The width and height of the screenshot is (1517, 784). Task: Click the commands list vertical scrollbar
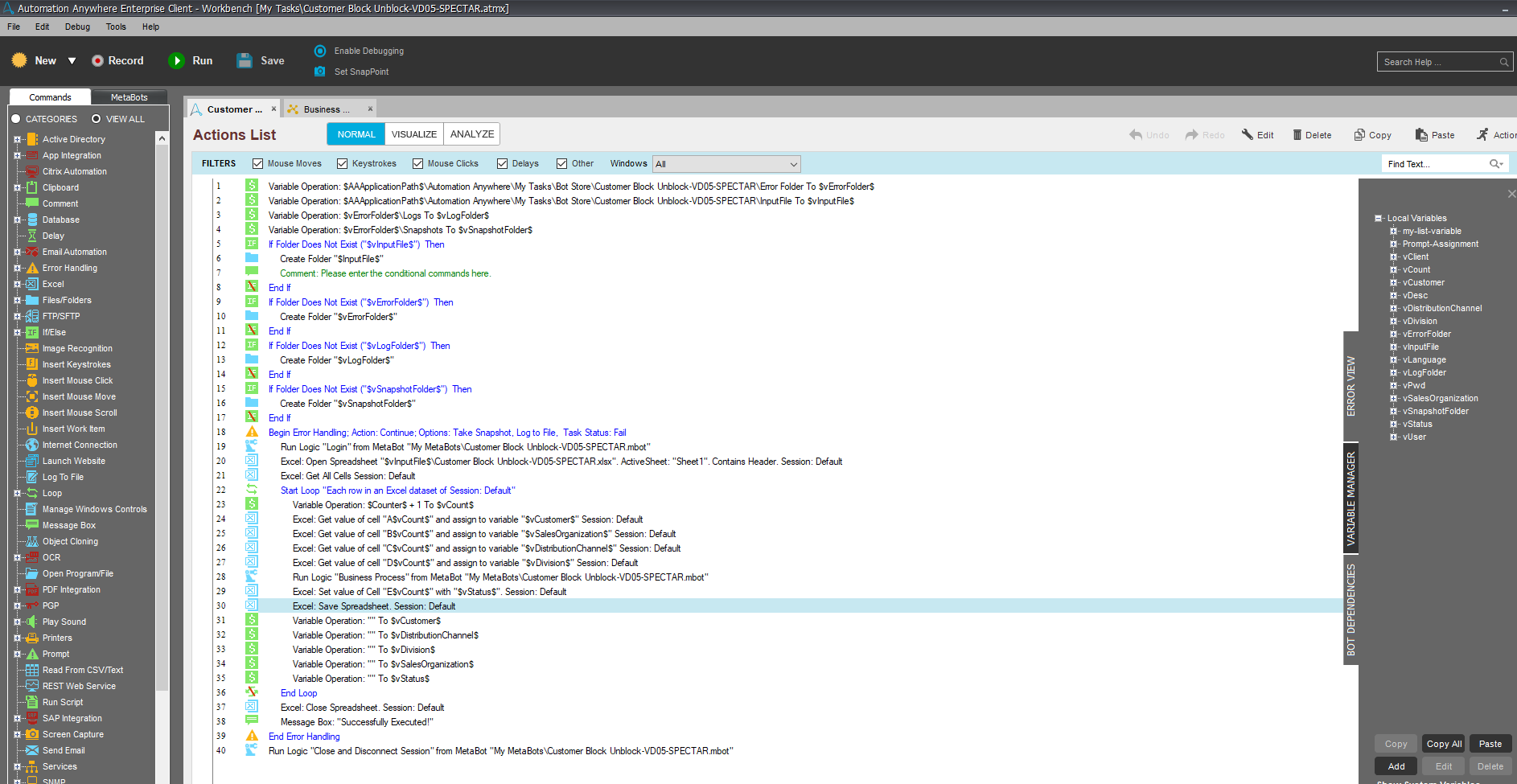tap(162, 402)
